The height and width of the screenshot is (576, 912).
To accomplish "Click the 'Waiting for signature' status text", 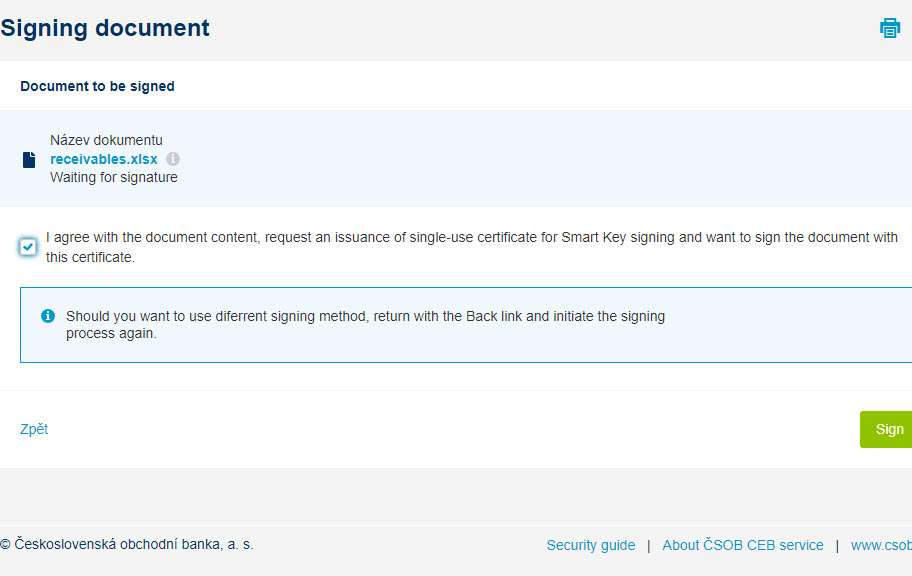I will (x=114, y=177).
